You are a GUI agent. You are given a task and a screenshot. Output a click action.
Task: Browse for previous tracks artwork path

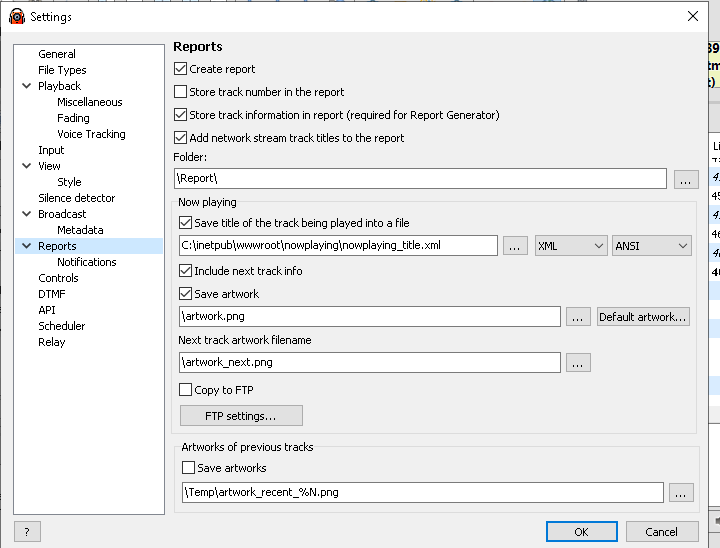click(681, 493)
